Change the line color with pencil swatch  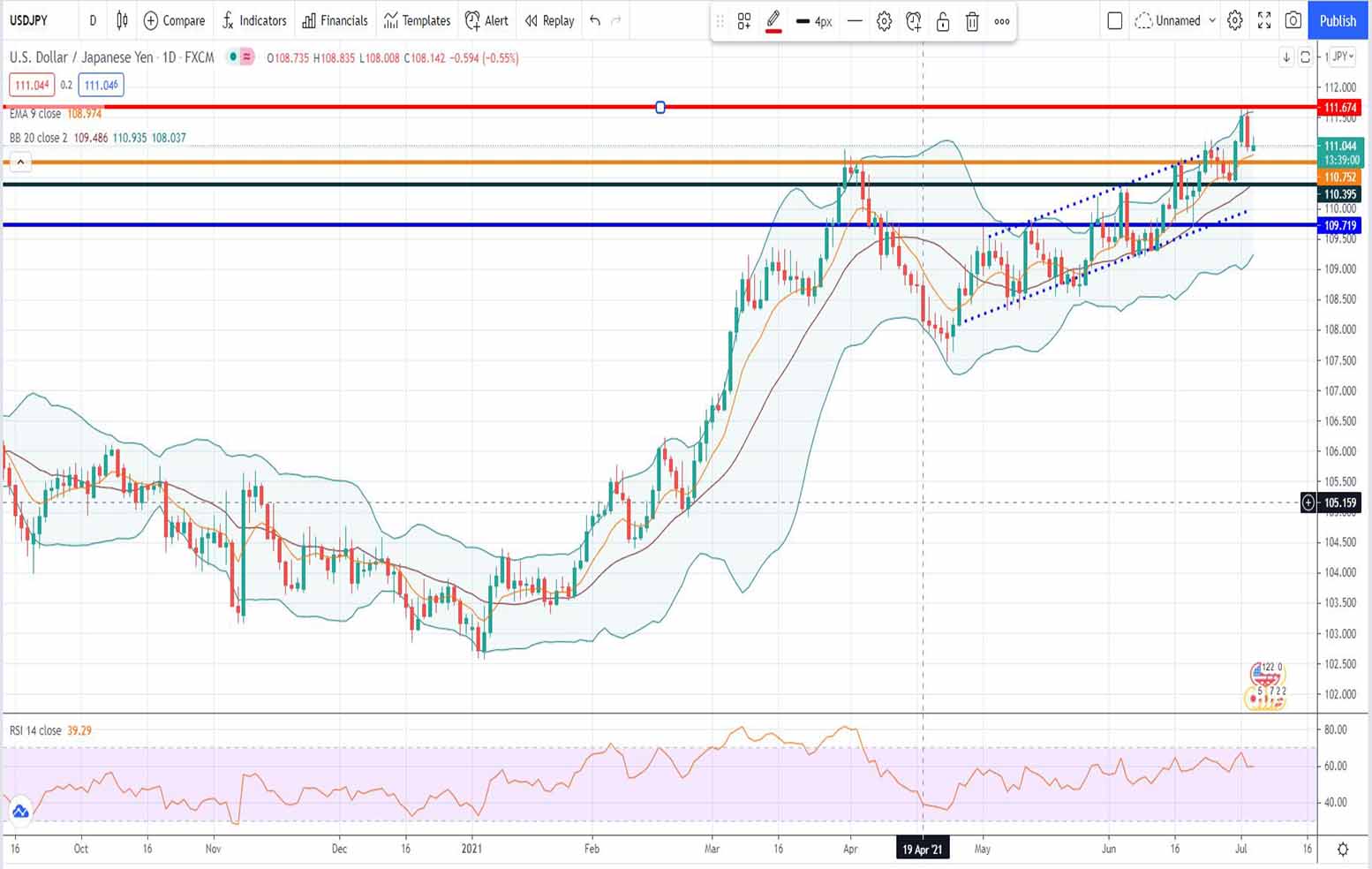click(x=773, y=21)
